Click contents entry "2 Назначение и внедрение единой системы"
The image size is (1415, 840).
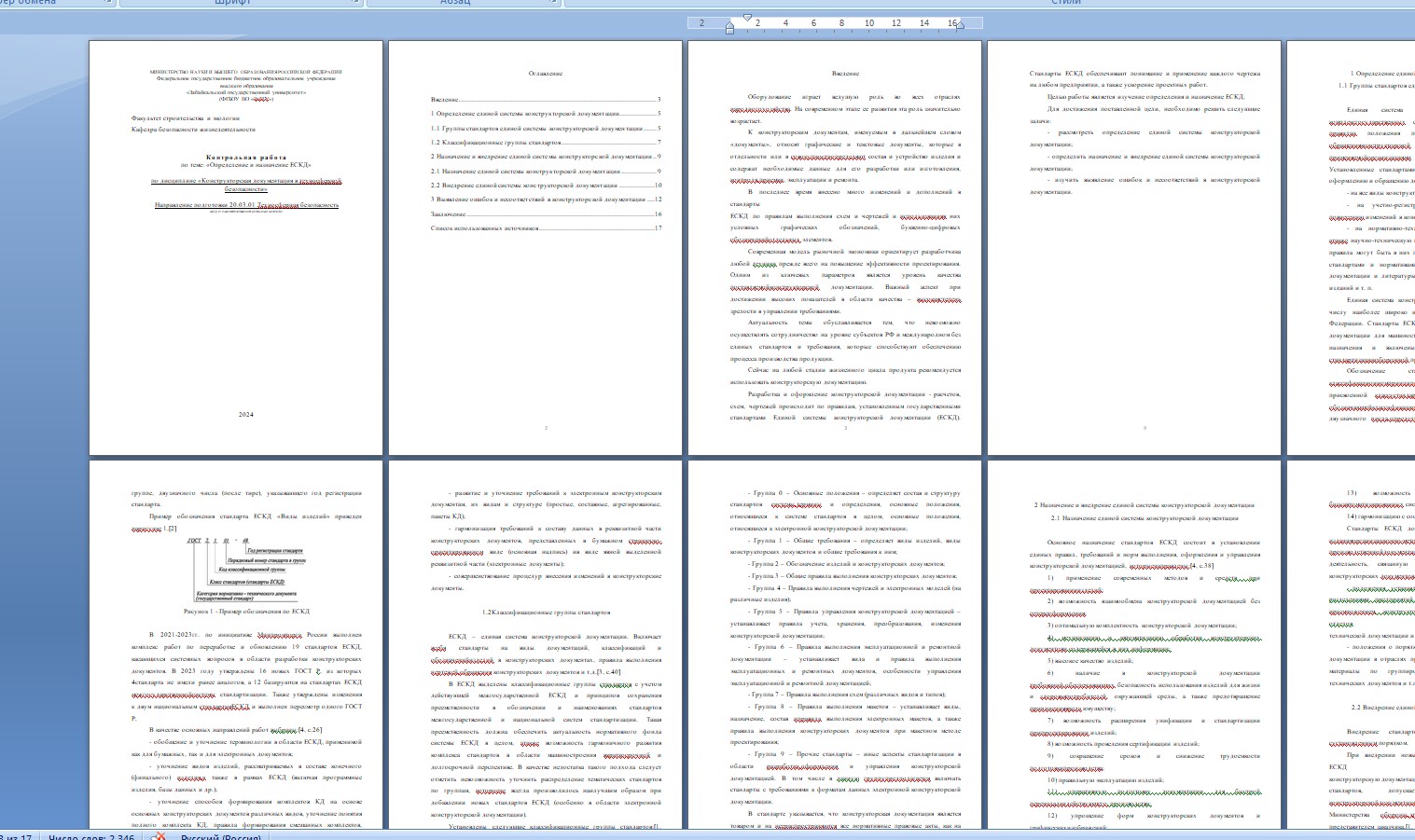click(546, 157)
